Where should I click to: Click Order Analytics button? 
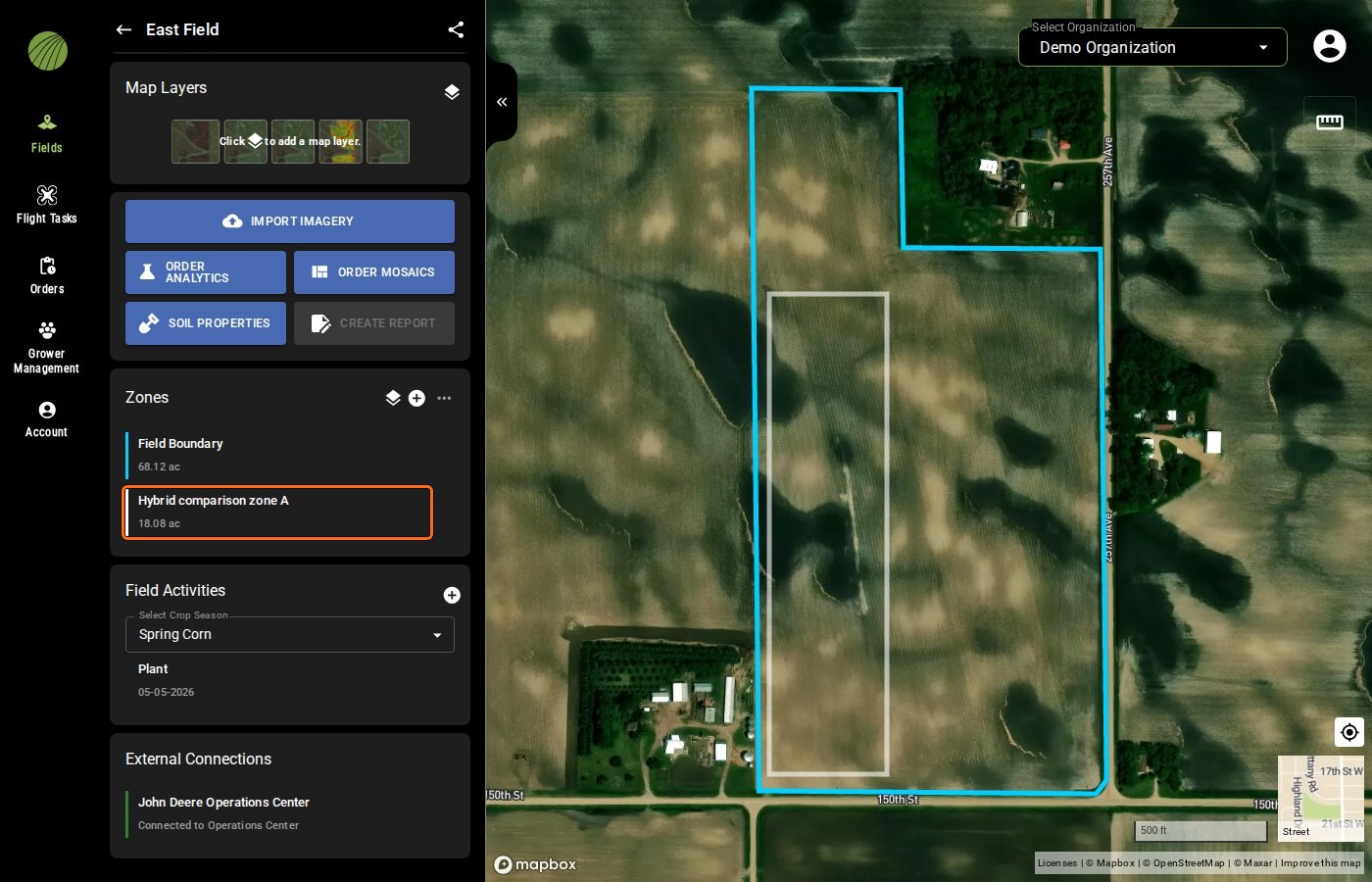(206, 272)
